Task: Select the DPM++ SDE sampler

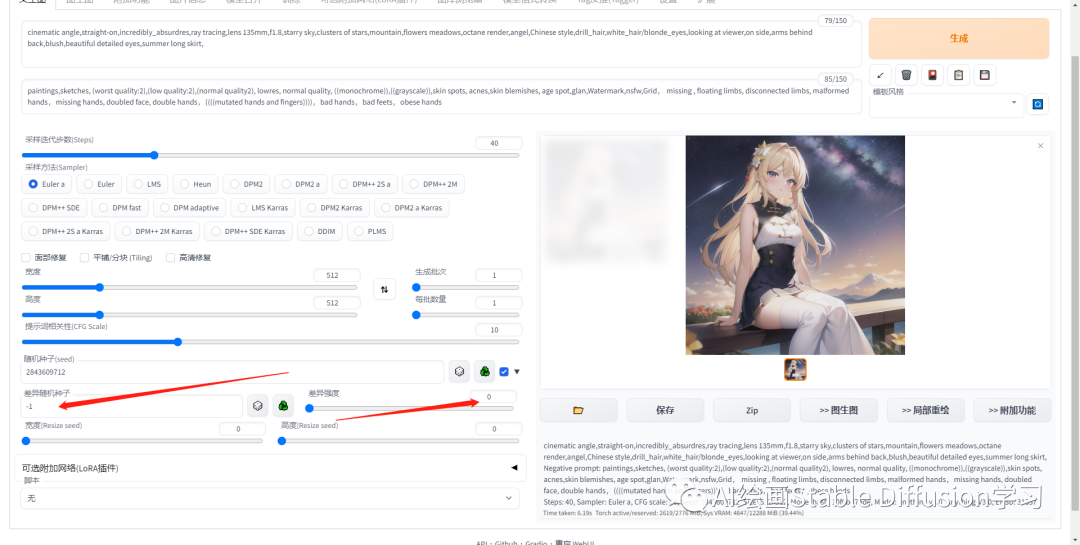Action: point(54,207)
